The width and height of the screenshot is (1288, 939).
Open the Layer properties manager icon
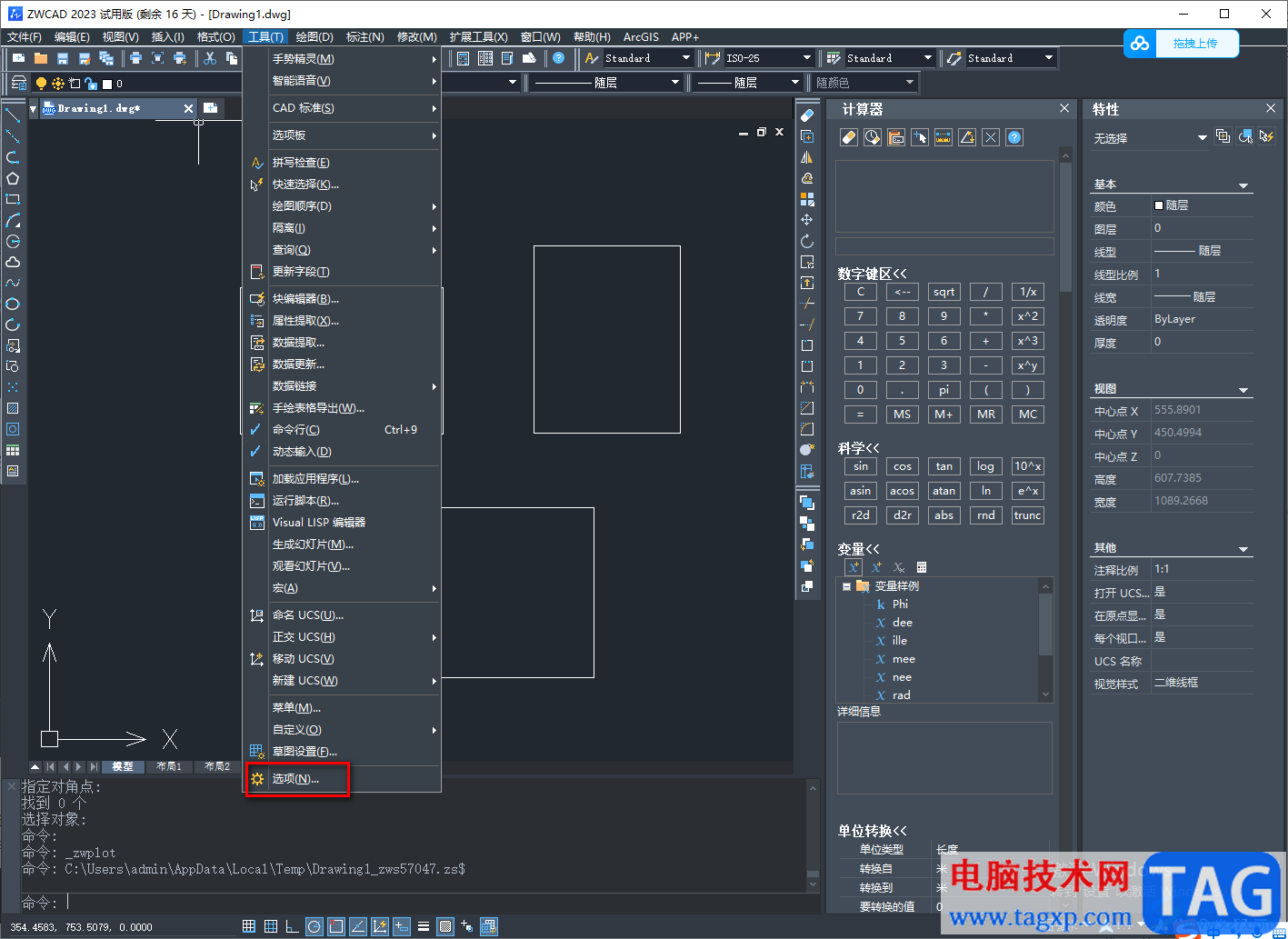(x=18, y=83)
